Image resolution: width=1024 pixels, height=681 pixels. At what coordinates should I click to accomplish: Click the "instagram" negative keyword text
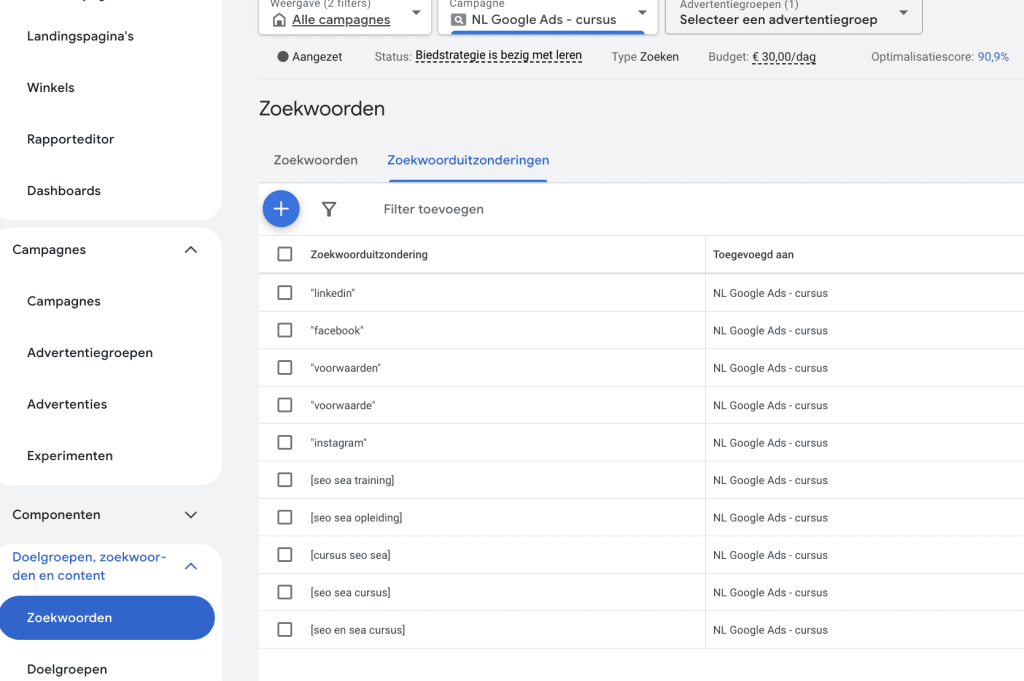click(x=338, y=443)
